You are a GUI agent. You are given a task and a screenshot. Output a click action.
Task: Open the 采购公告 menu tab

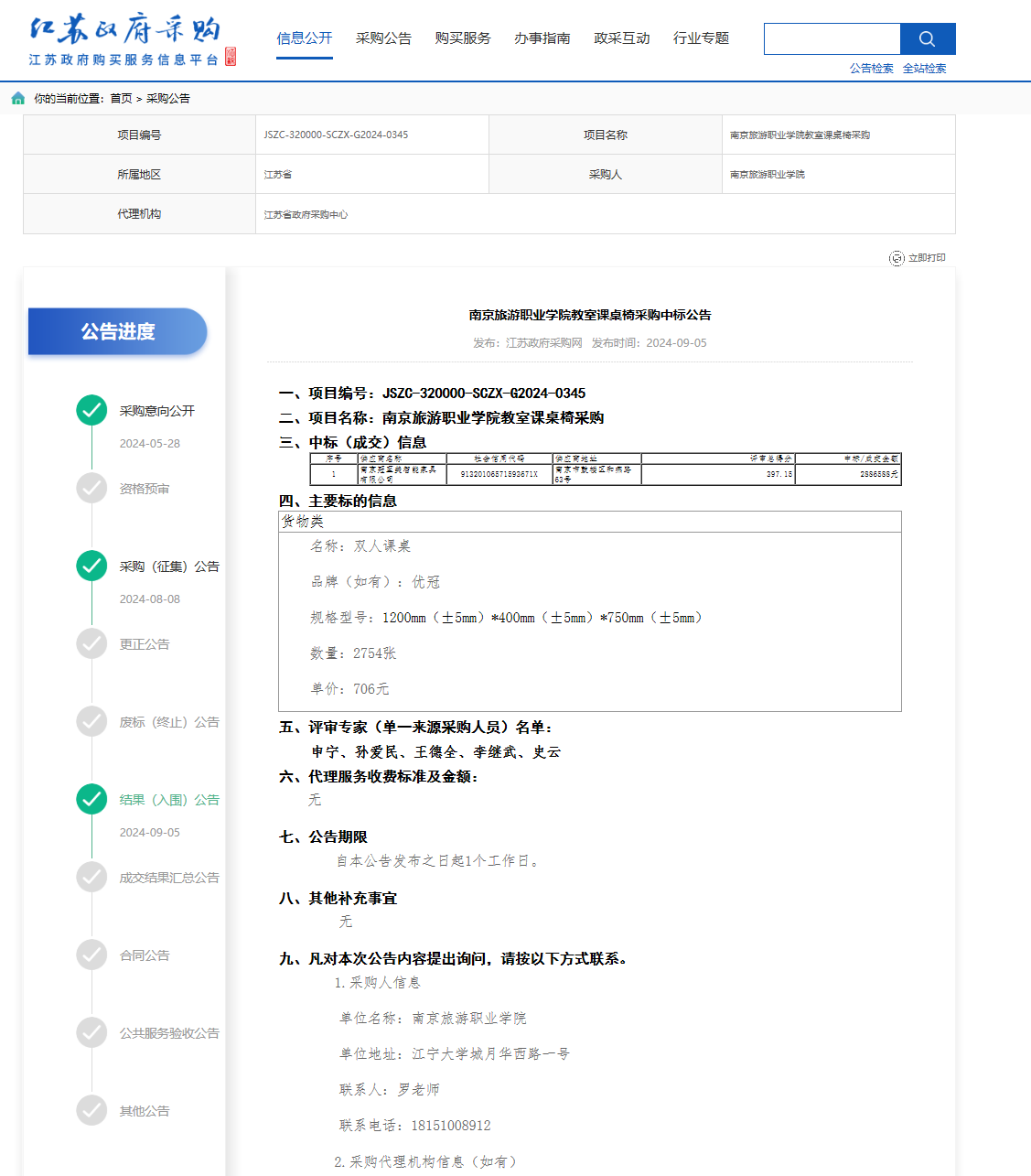coord(383,38)
